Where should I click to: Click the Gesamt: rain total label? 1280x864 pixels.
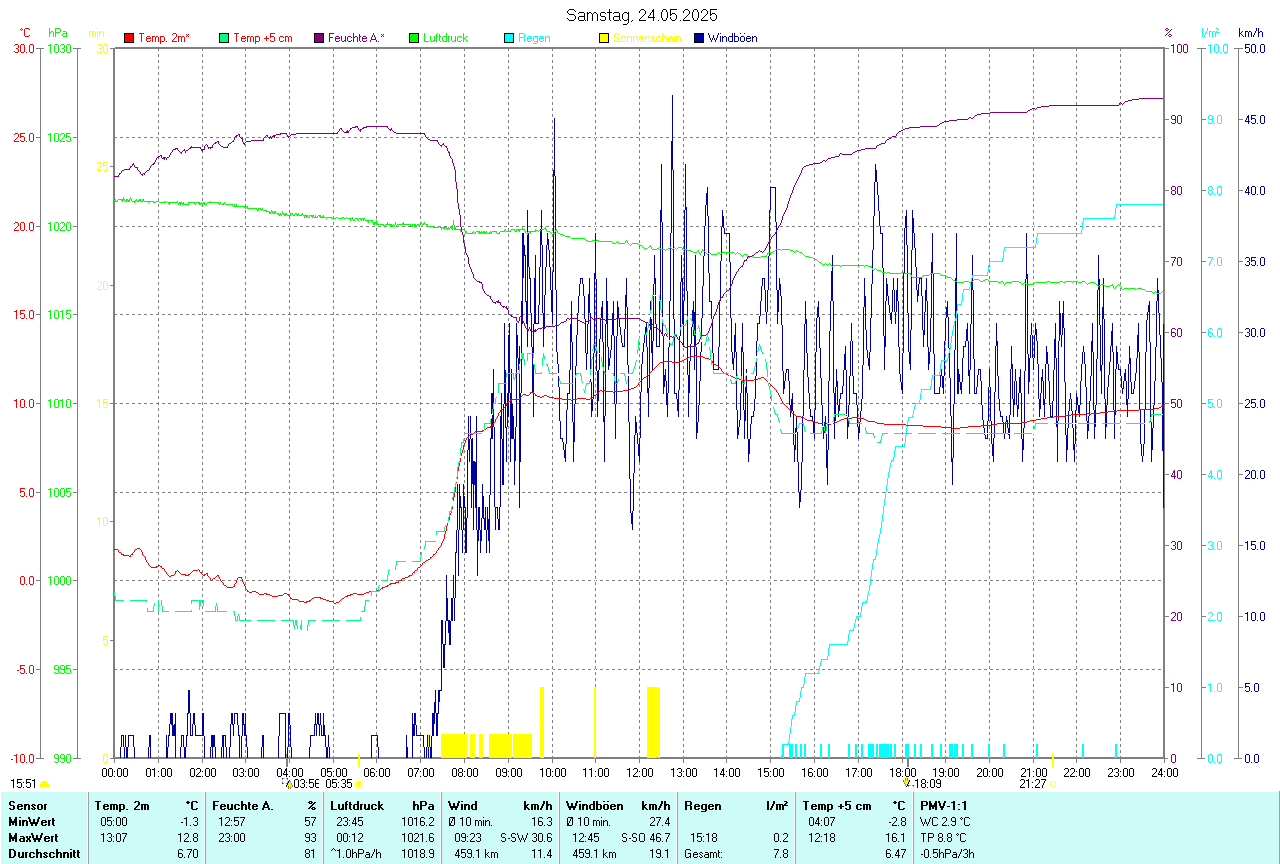(x=705, y=854)
